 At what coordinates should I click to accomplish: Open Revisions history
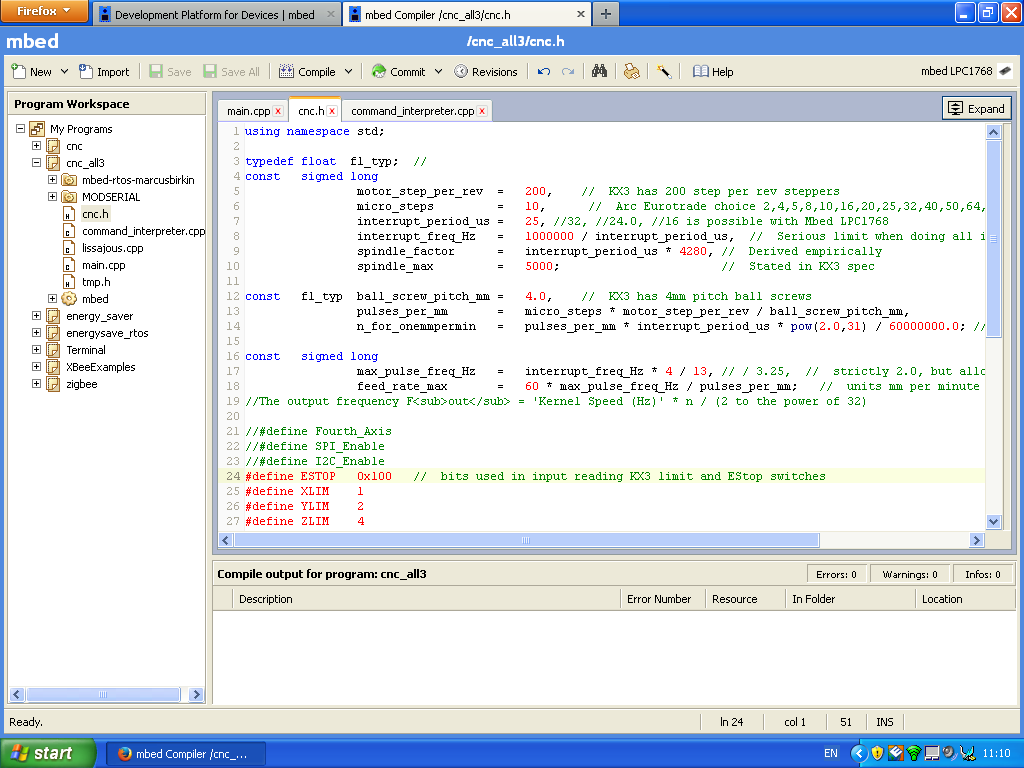pos(485,71)
